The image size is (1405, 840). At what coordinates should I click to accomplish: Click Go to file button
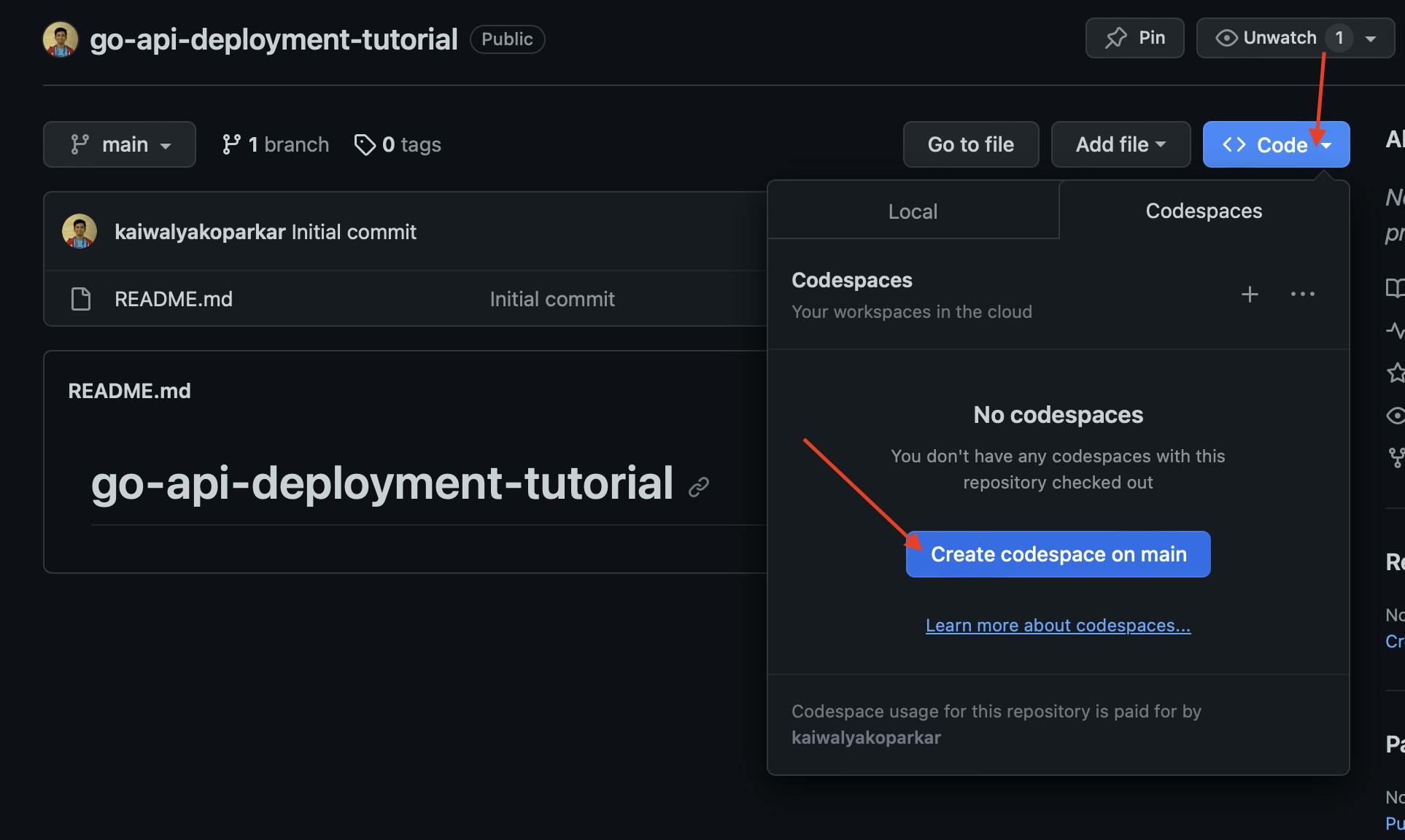coord(970,144)
